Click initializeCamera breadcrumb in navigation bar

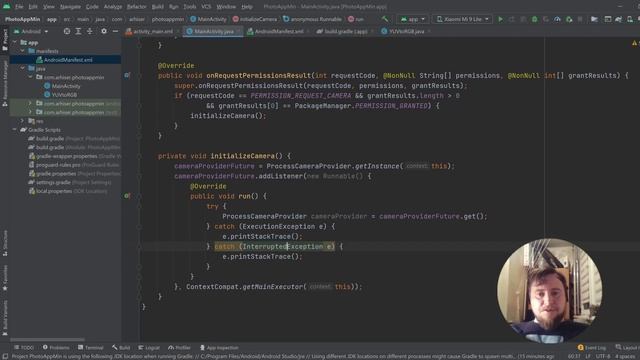point(255,19)
